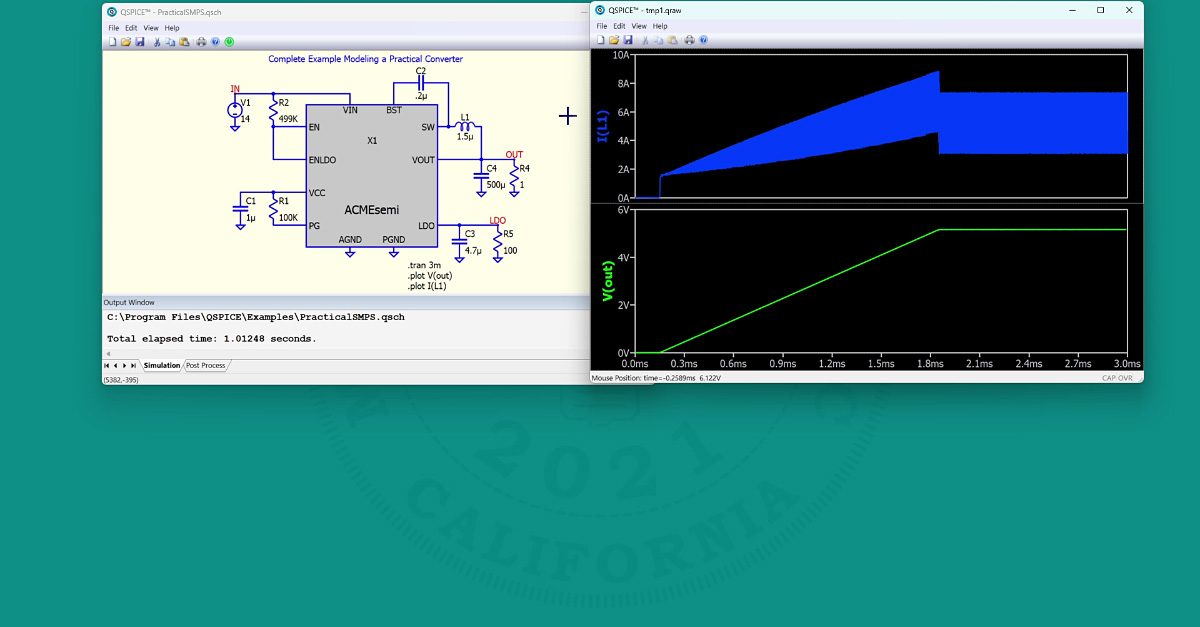Viewport: 1200px width, 627px height.
Task: Click the Help question-mark icon in tmp1.qraw window
Action: point(704,39)
